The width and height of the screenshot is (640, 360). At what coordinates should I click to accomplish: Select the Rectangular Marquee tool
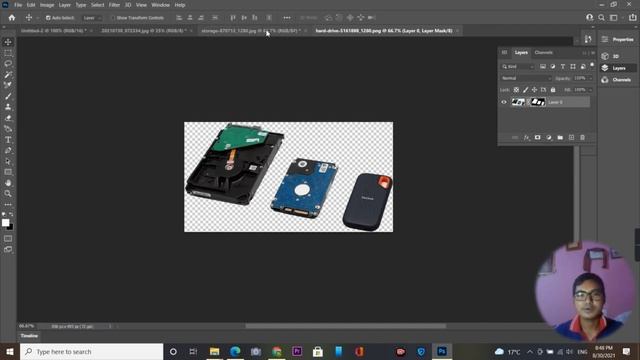(8, 53)
